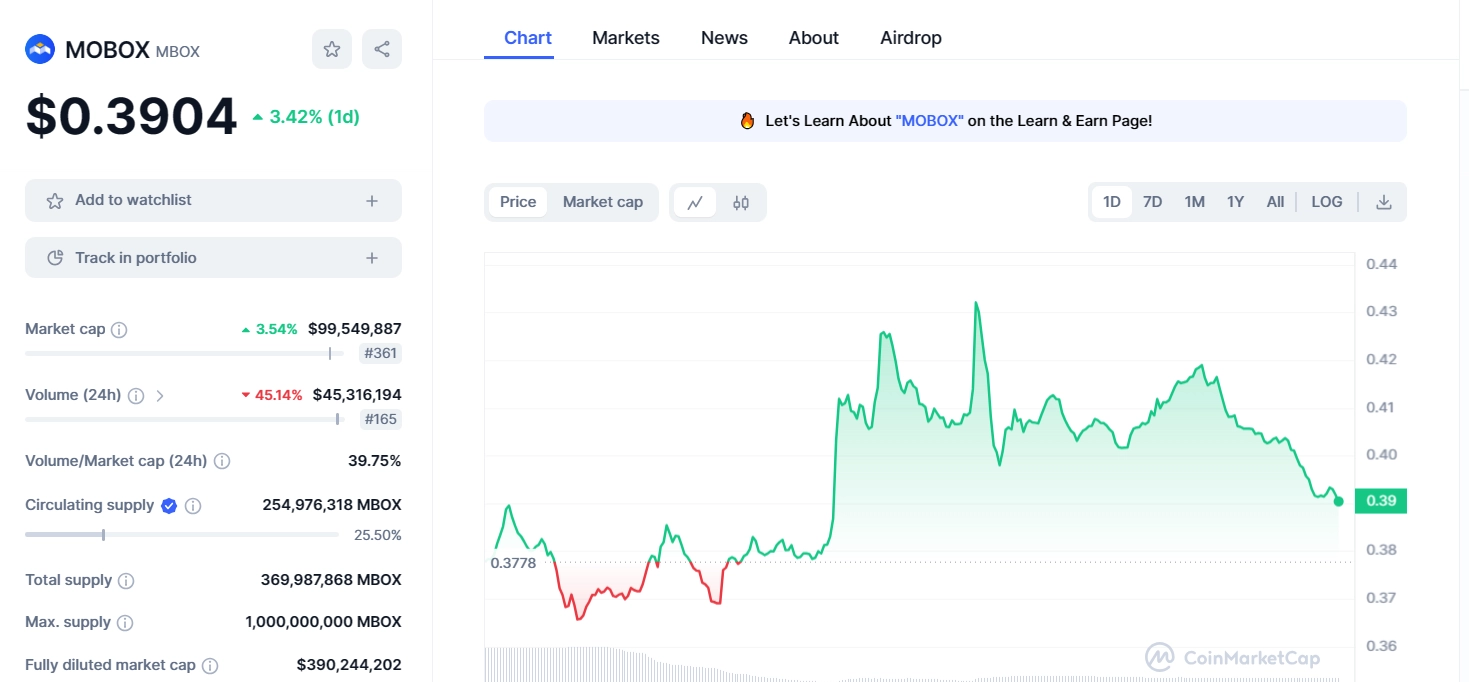1469x682 pixels.
Task: Enable LOG scale on the chart
Action: coord(1326,201)
